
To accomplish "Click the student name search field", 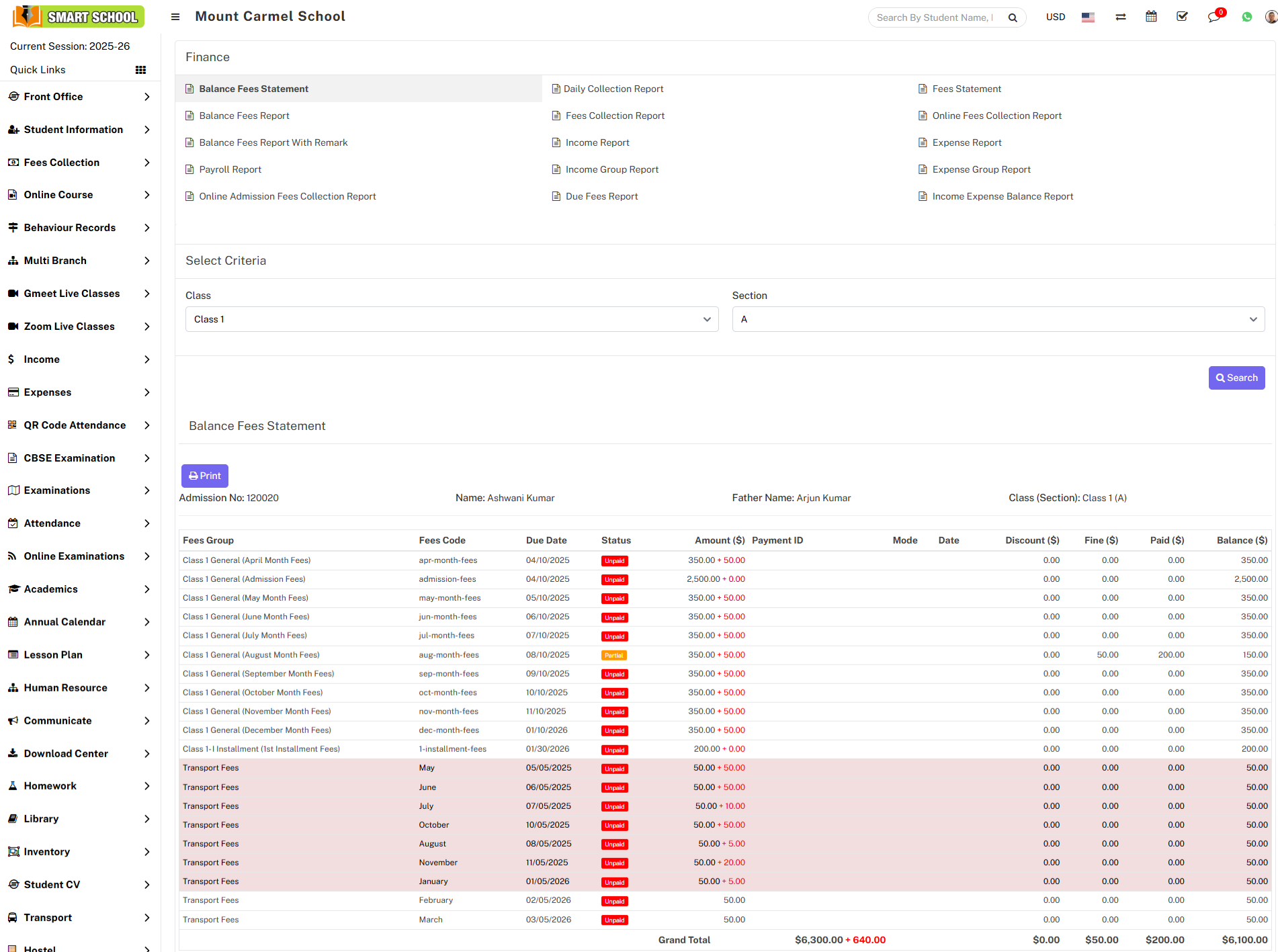I will [x=935, y=17].
